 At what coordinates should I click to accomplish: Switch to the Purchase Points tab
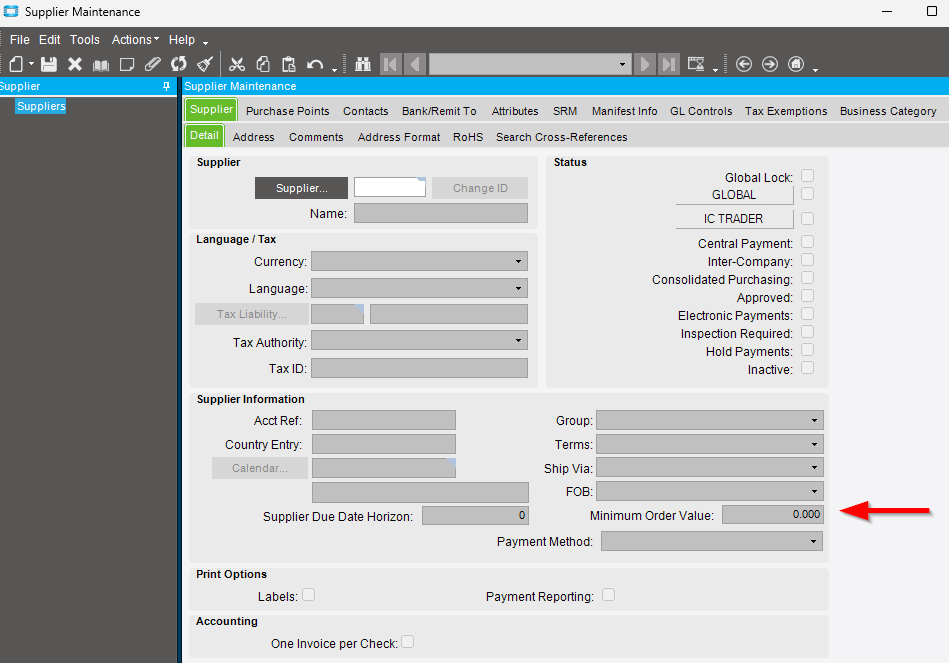point(287,111)
